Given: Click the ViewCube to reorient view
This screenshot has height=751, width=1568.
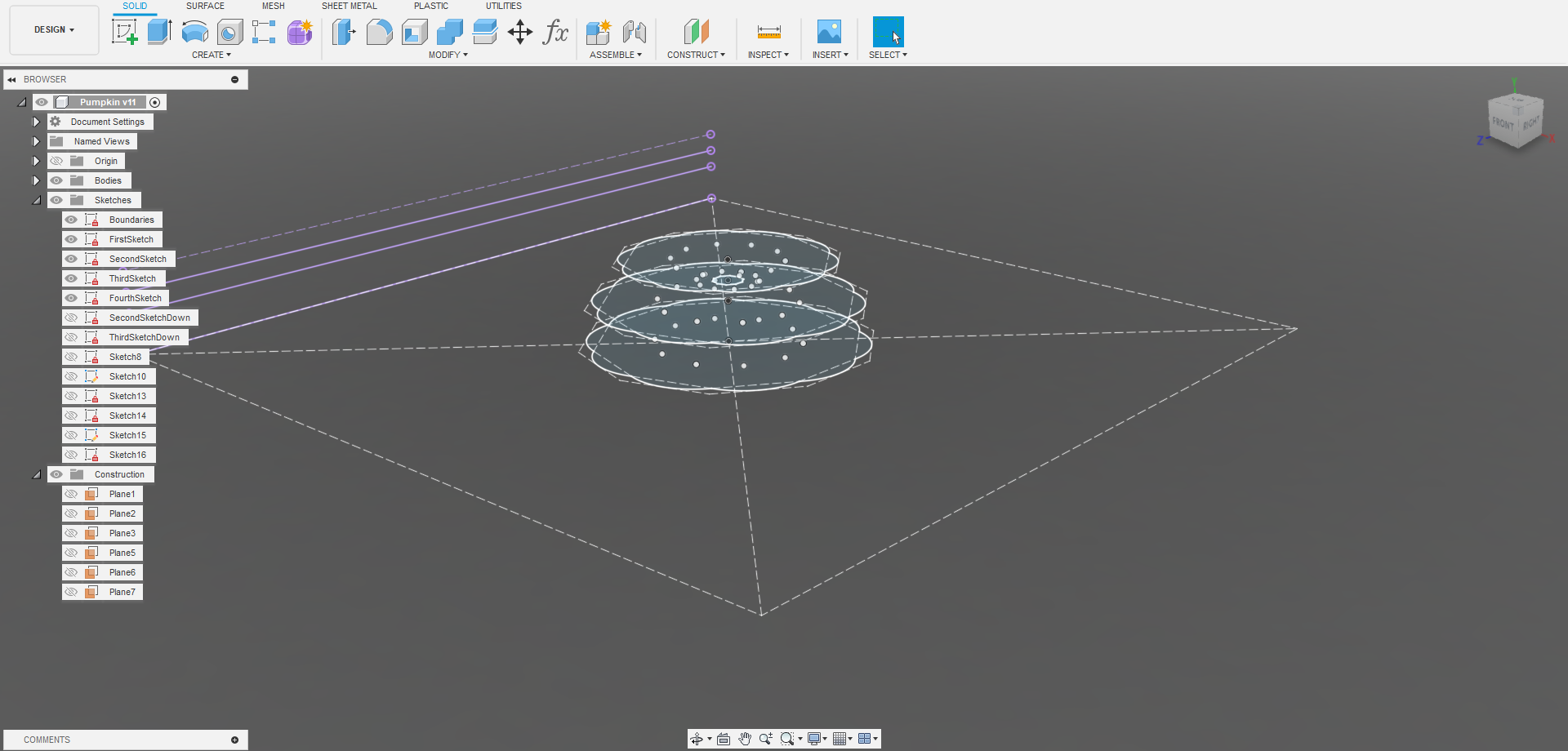Looking at the screenshot, I should point(1515,120).
